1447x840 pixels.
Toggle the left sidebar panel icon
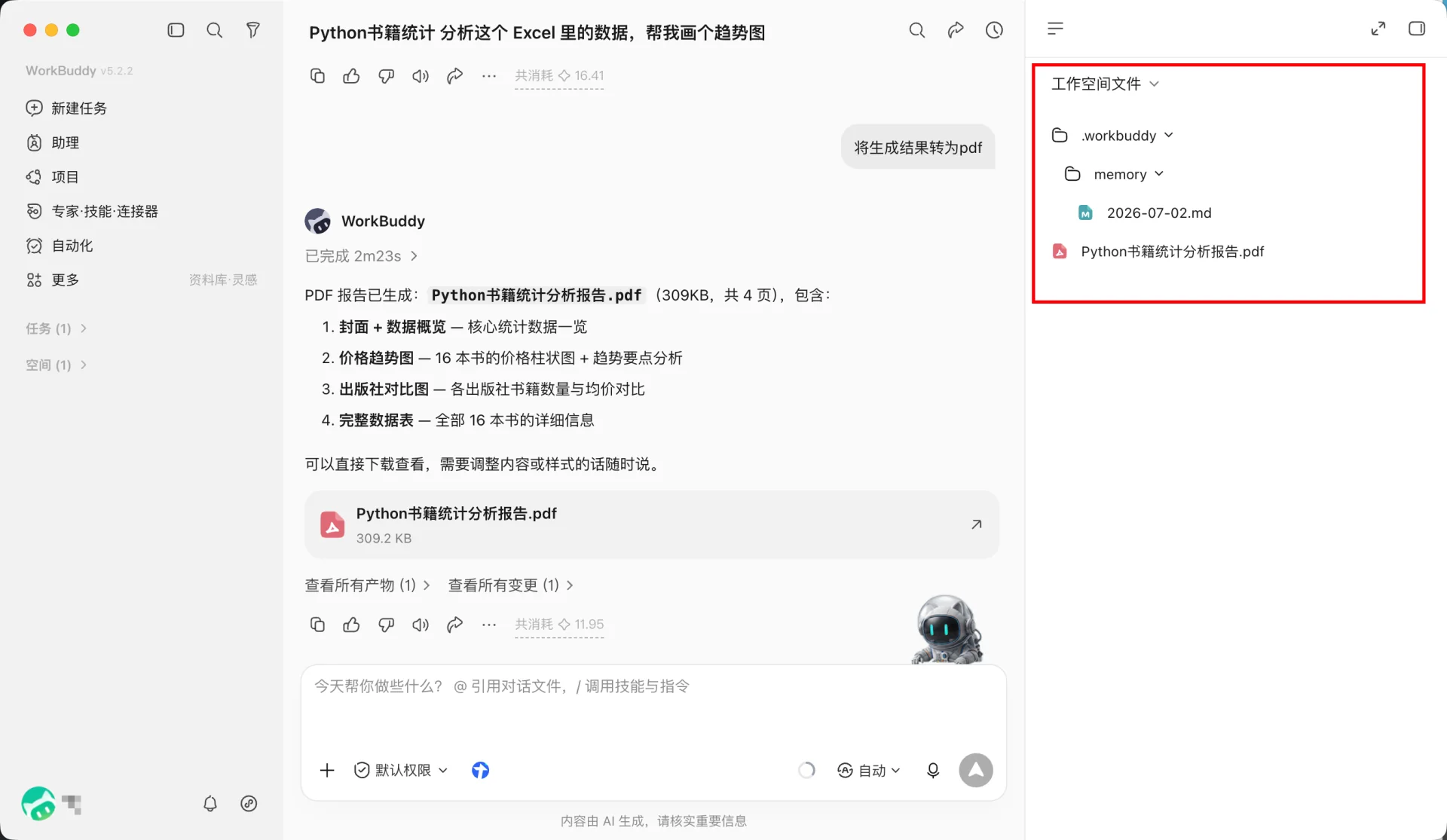176,30
